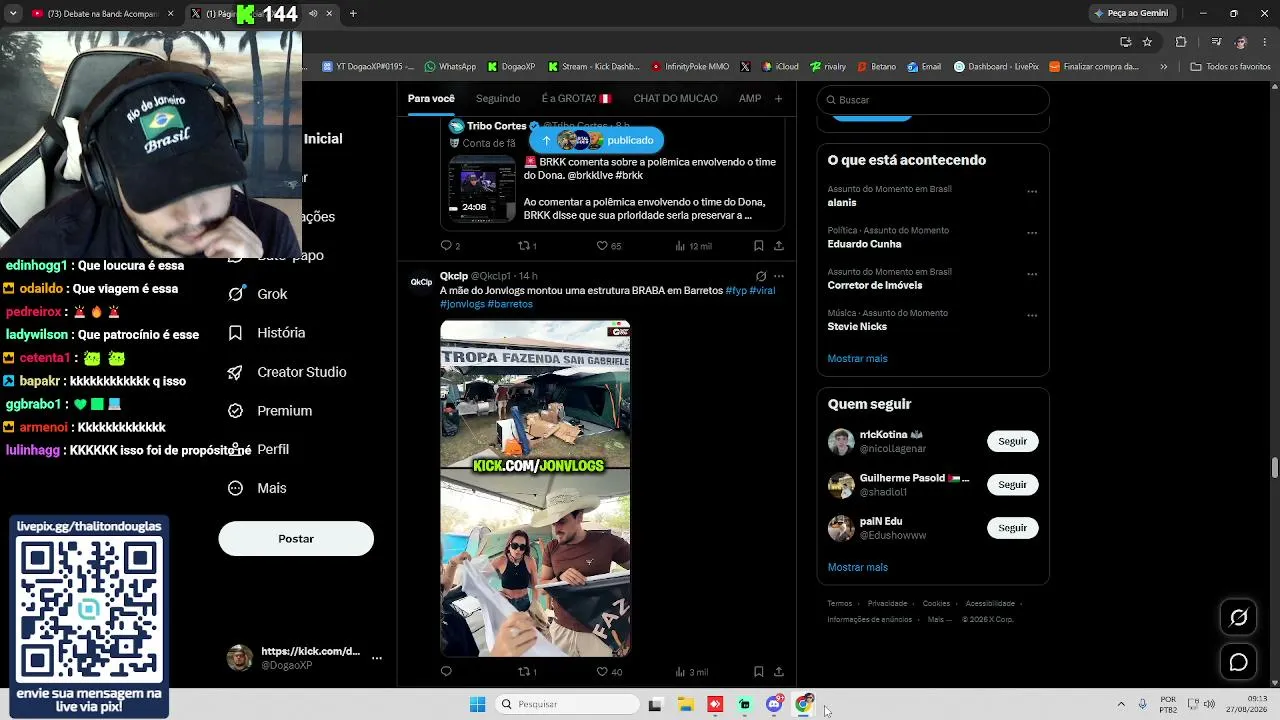
Task: Like the Qkclp post with 40 likes
Action: [608, 672]
